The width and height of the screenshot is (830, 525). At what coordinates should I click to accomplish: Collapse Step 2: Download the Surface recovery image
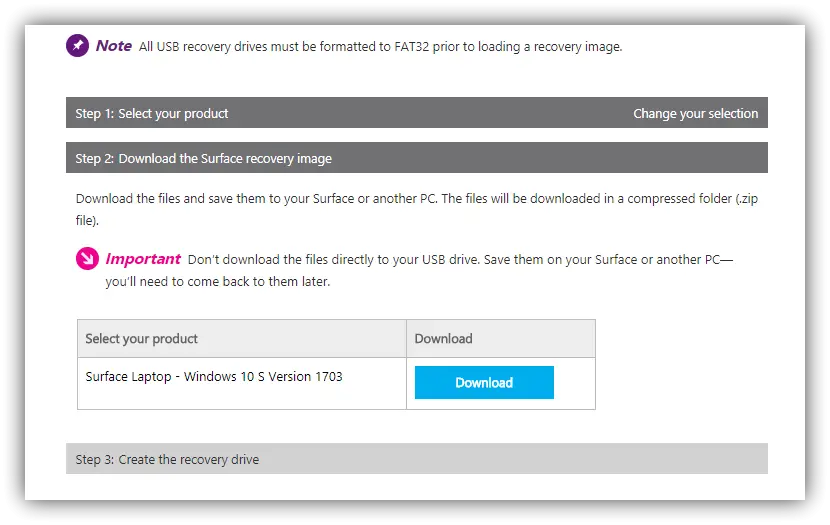[203, 158]
